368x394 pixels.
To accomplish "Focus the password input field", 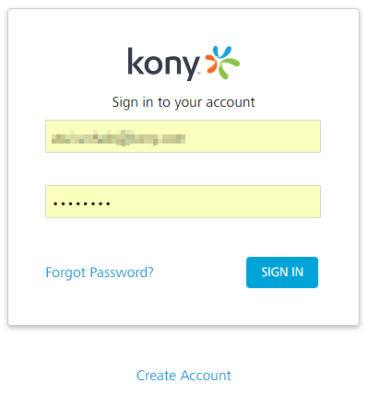I will click(x=183, y=201).
